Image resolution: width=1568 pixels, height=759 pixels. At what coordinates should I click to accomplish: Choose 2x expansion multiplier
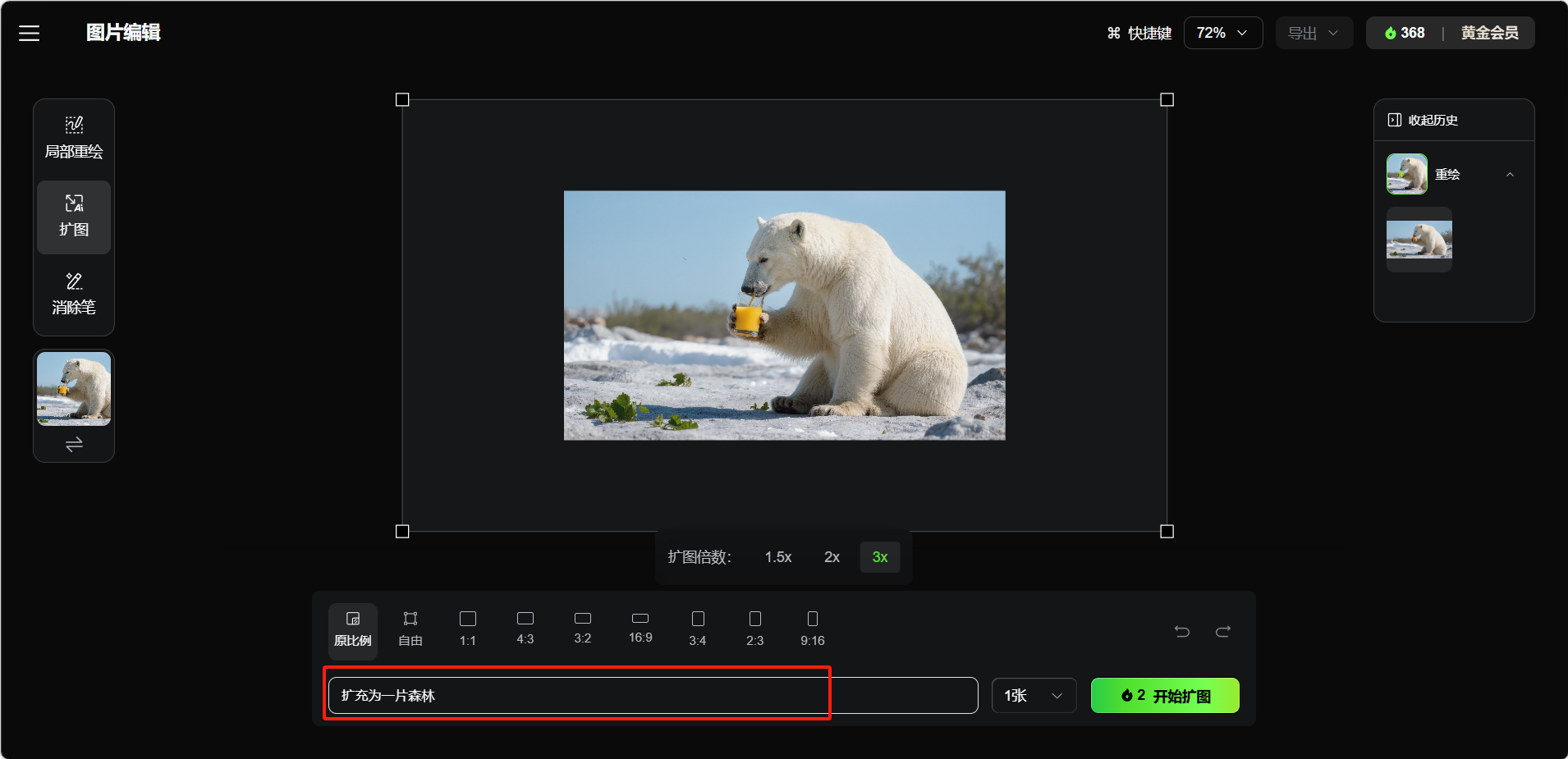tap(832, 557)
